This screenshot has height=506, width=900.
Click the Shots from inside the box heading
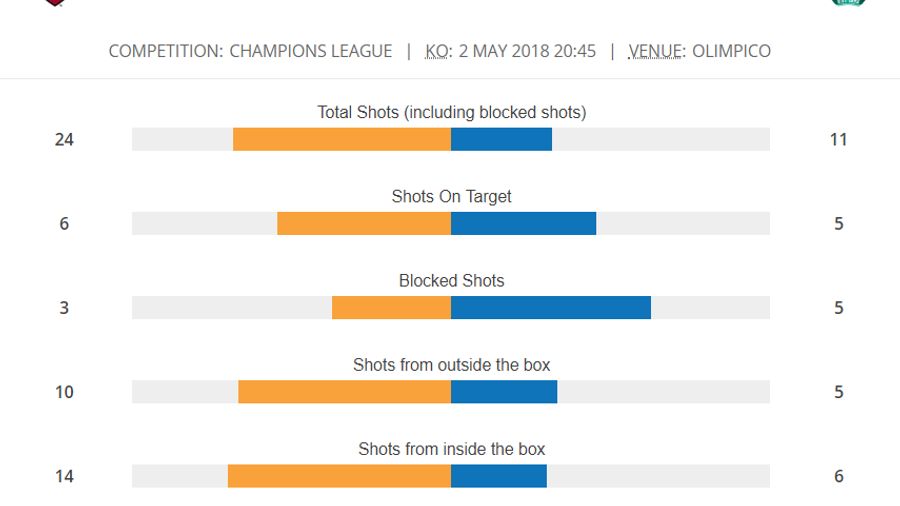pos(451,449)
